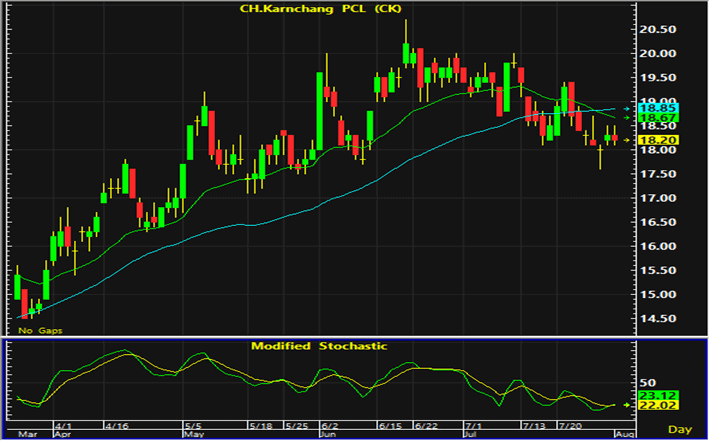
Task: Click the 19.50 price axis label
Action: coord(657,78)
